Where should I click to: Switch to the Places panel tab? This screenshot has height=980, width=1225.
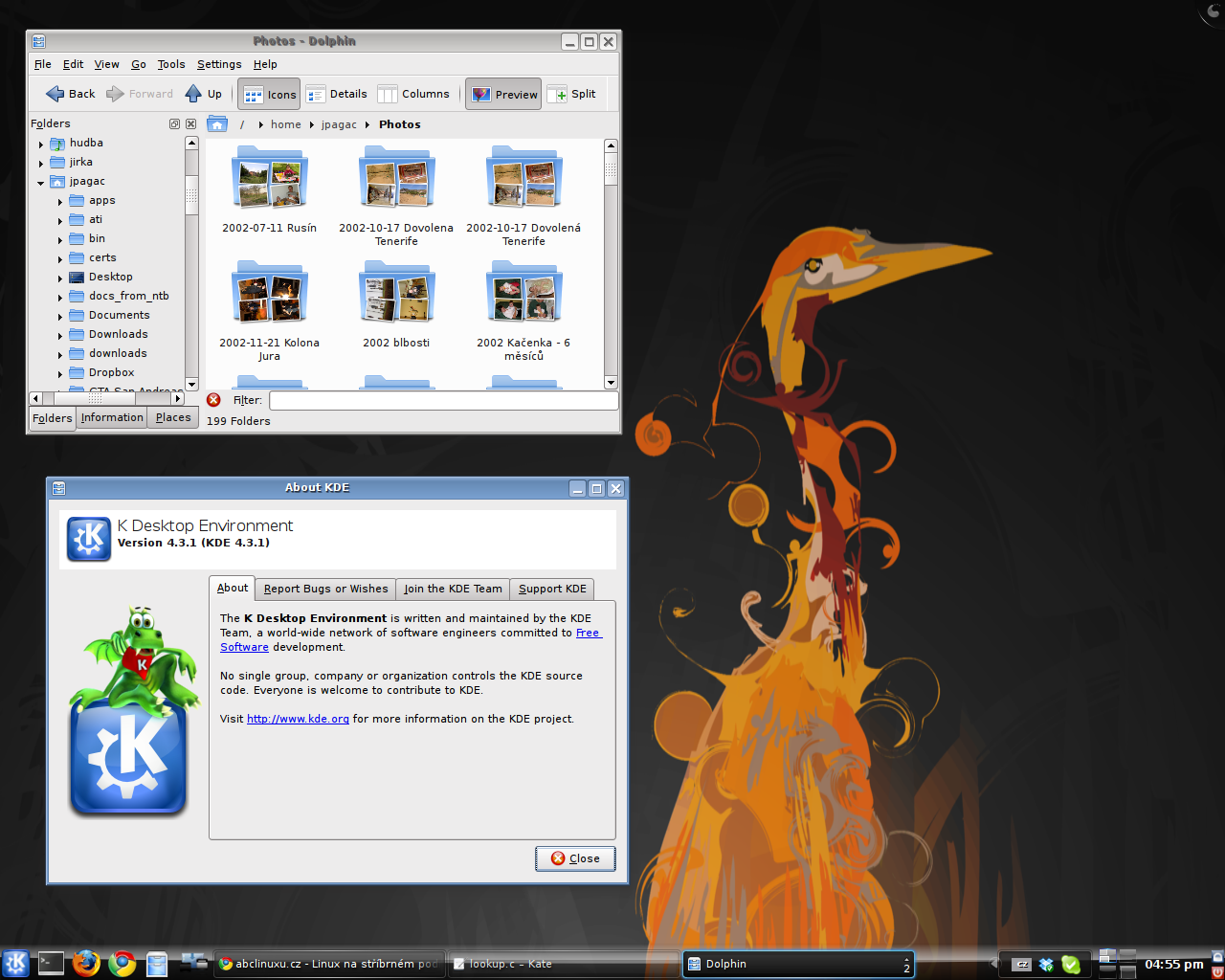point(173,417)
